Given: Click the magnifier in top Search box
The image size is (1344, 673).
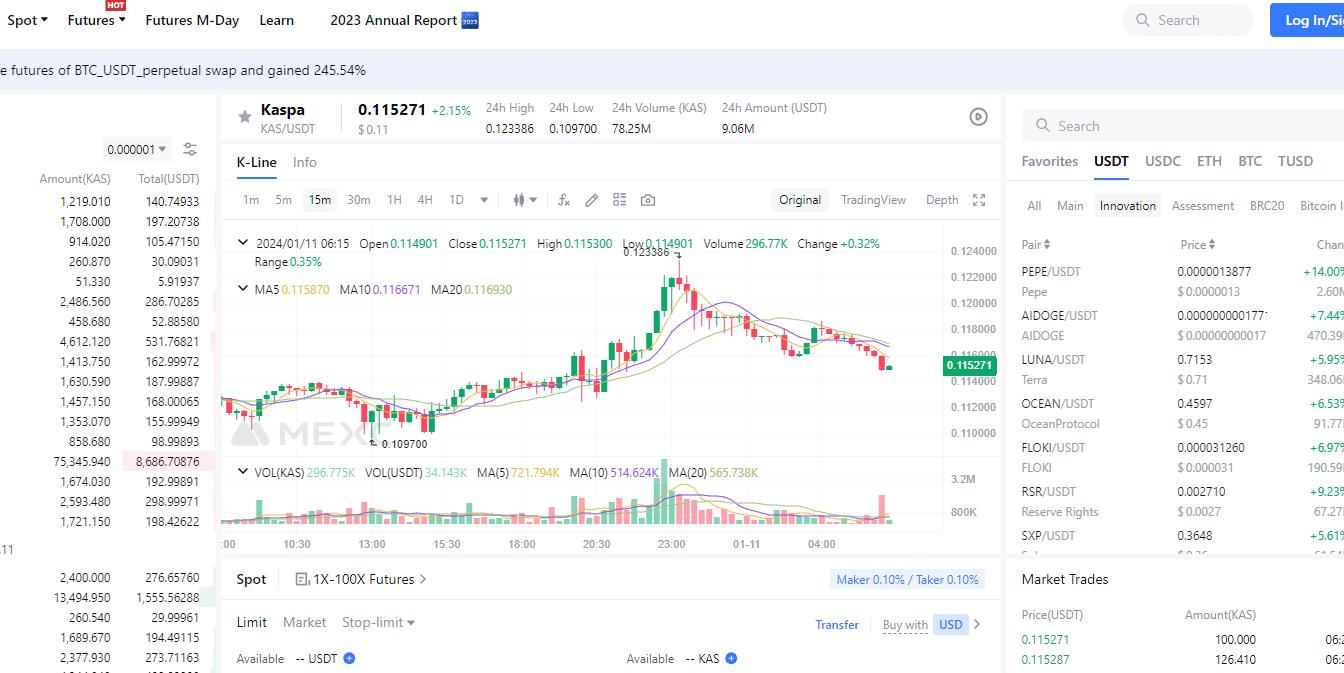Looking at the screenshot, I should (1143, 20).
